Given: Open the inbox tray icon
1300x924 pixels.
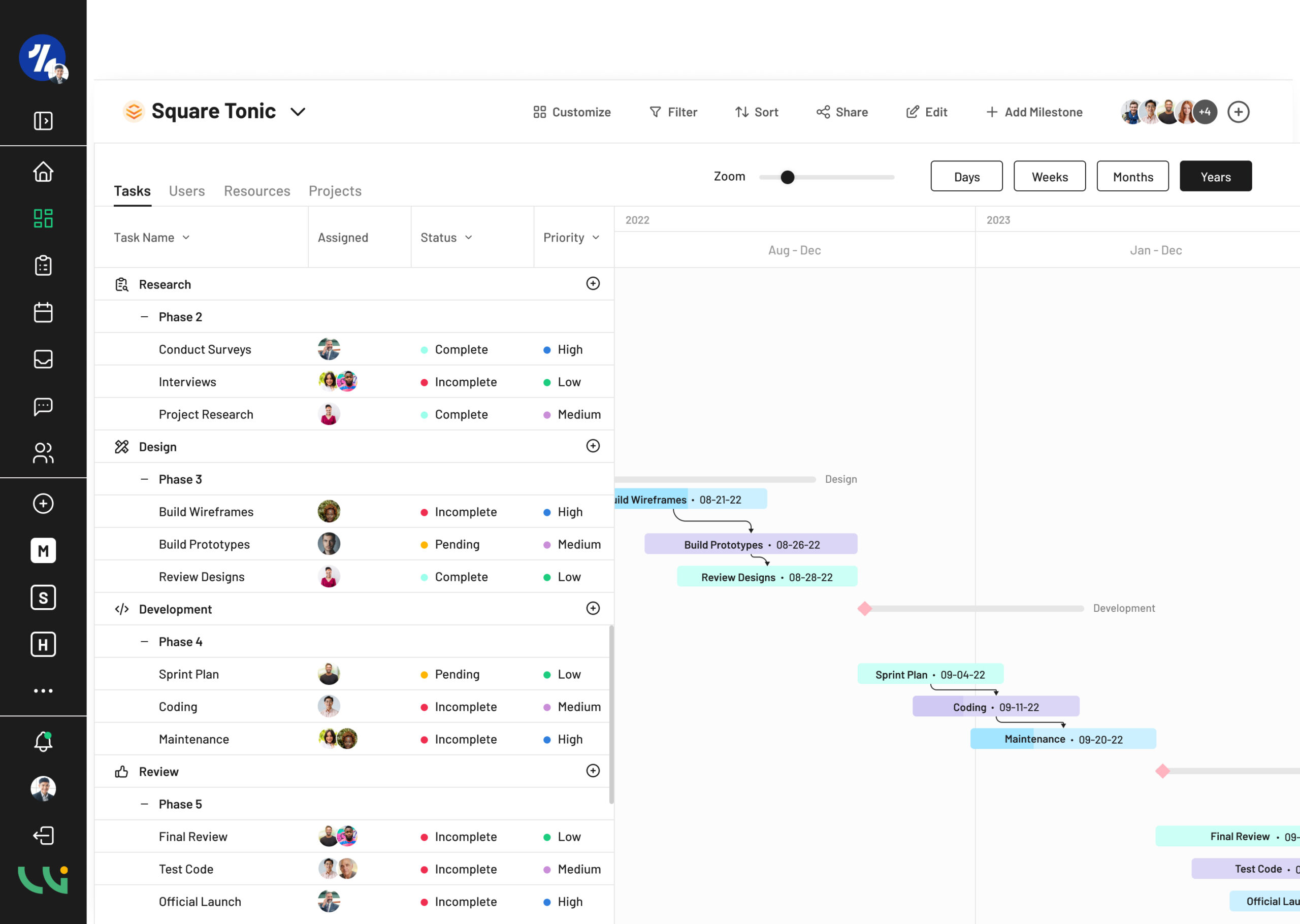Looking at the screenshot, I should pos(43,359).
